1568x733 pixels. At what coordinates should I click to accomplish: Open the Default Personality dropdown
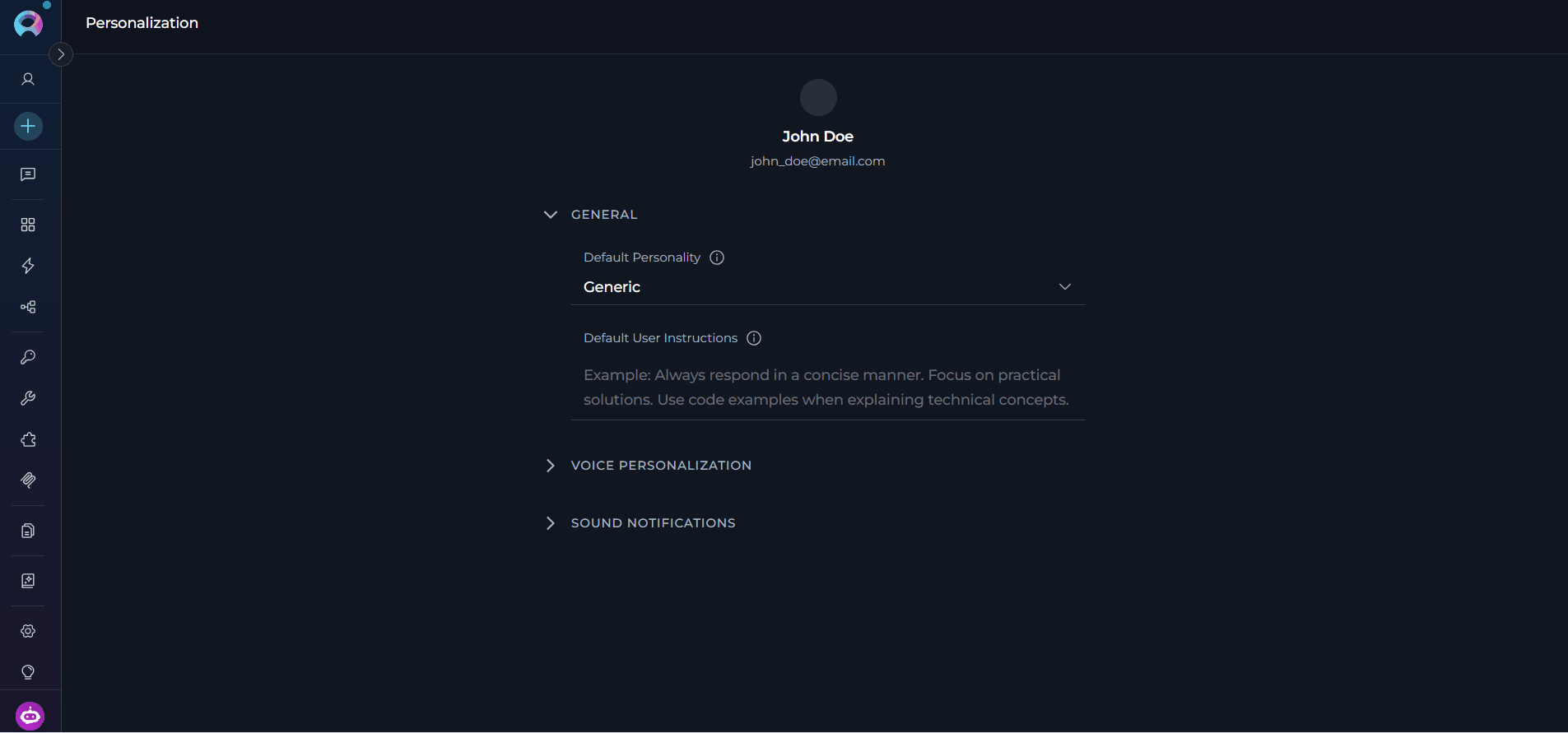pyautogui.click(x=828, y=287)
